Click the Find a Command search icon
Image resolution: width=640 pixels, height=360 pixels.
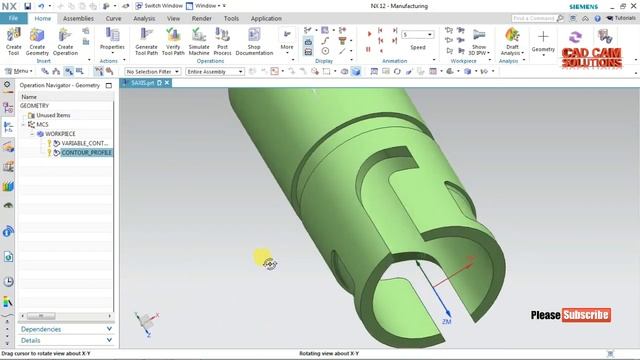click(560, 18)
